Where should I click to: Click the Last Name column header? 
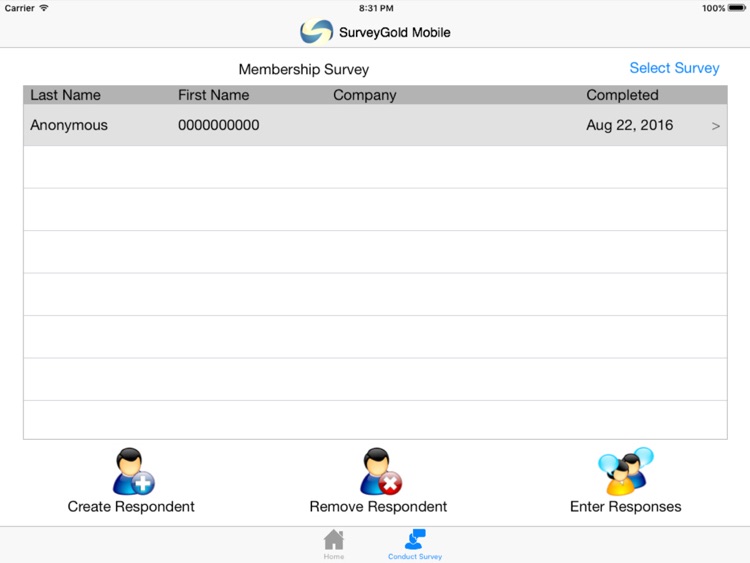coord(66,95)
